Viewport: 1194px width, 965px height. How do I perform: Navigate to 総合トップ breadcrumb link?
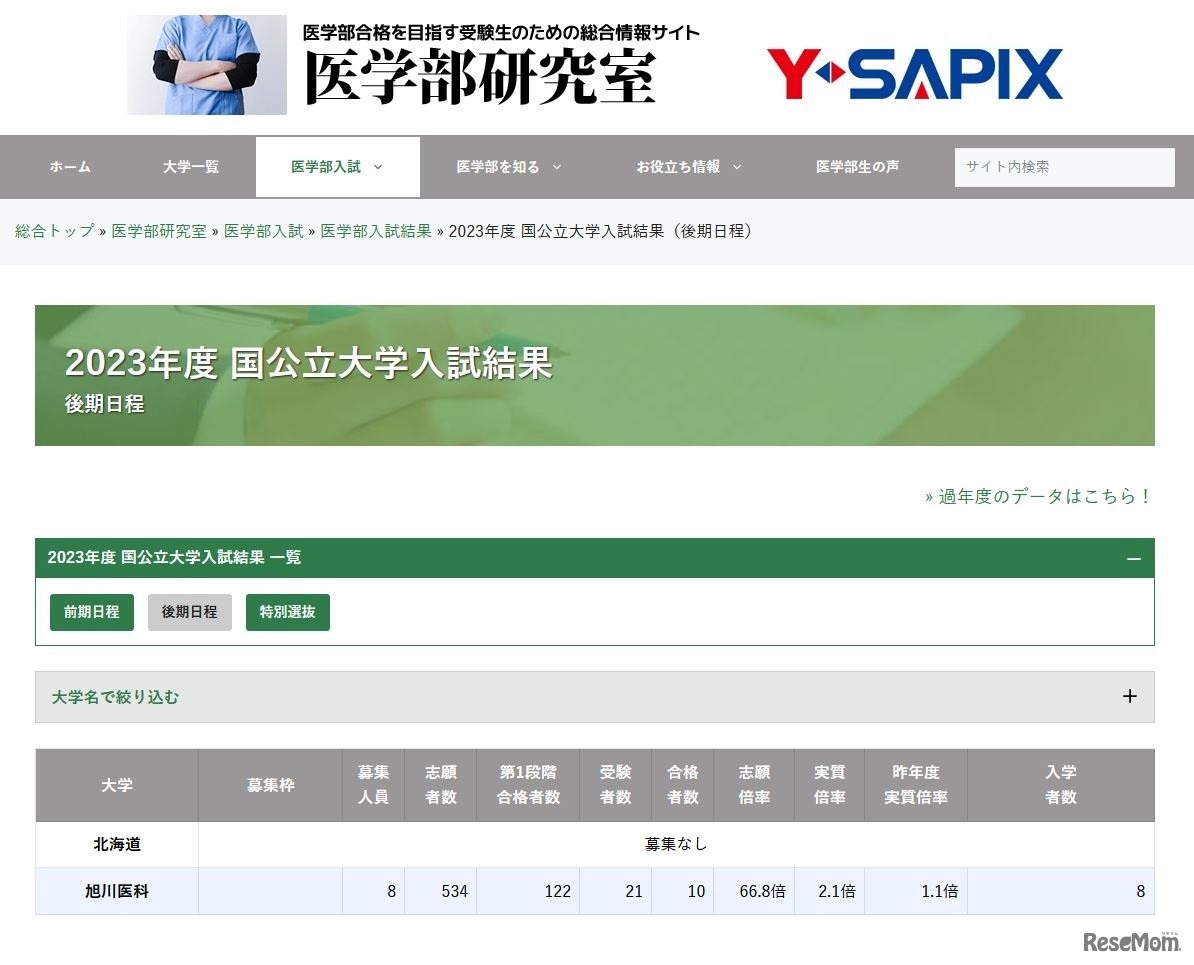point(54,231)
